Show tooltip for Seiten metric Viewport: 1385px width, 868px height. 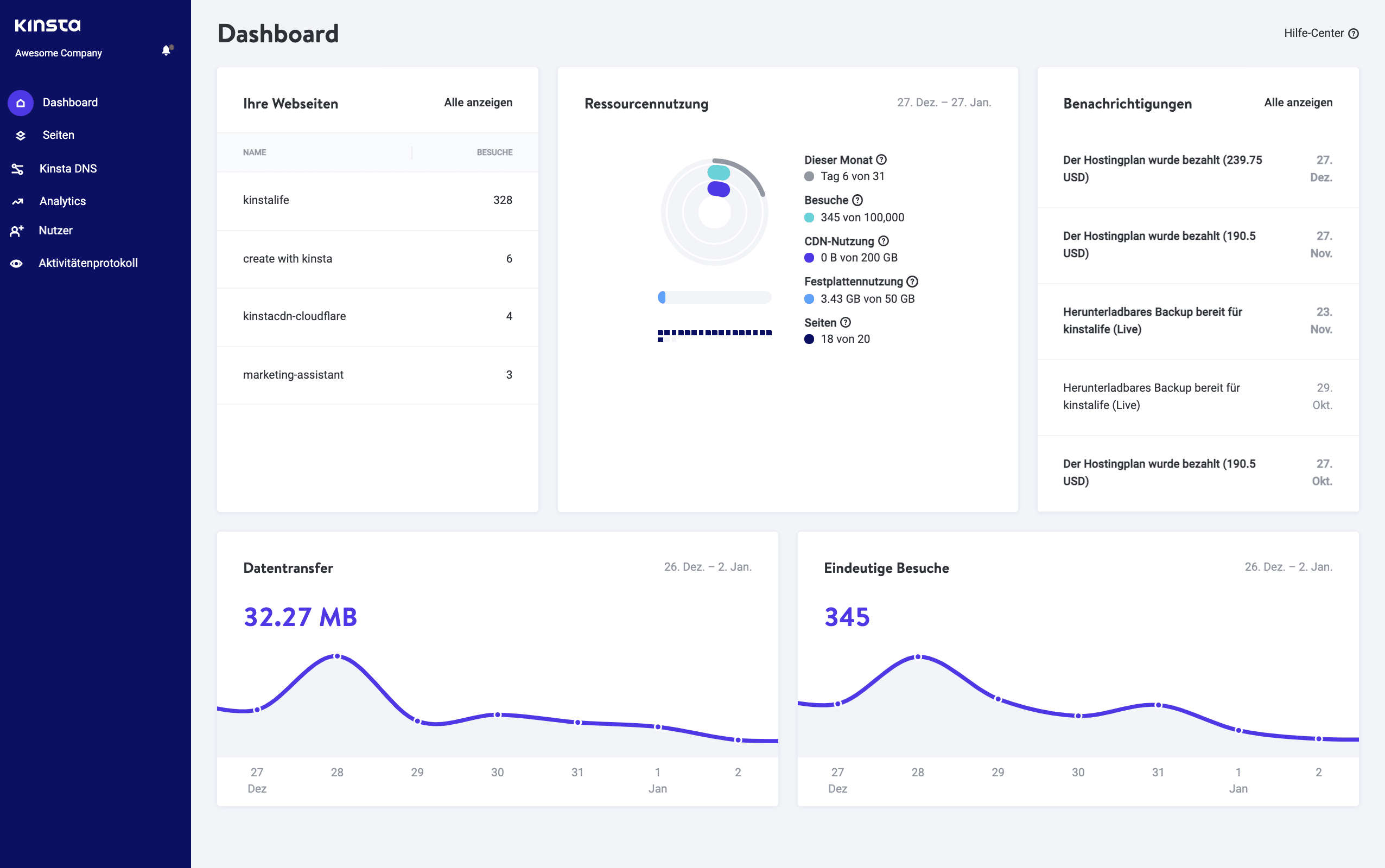(x=846, y=322)
